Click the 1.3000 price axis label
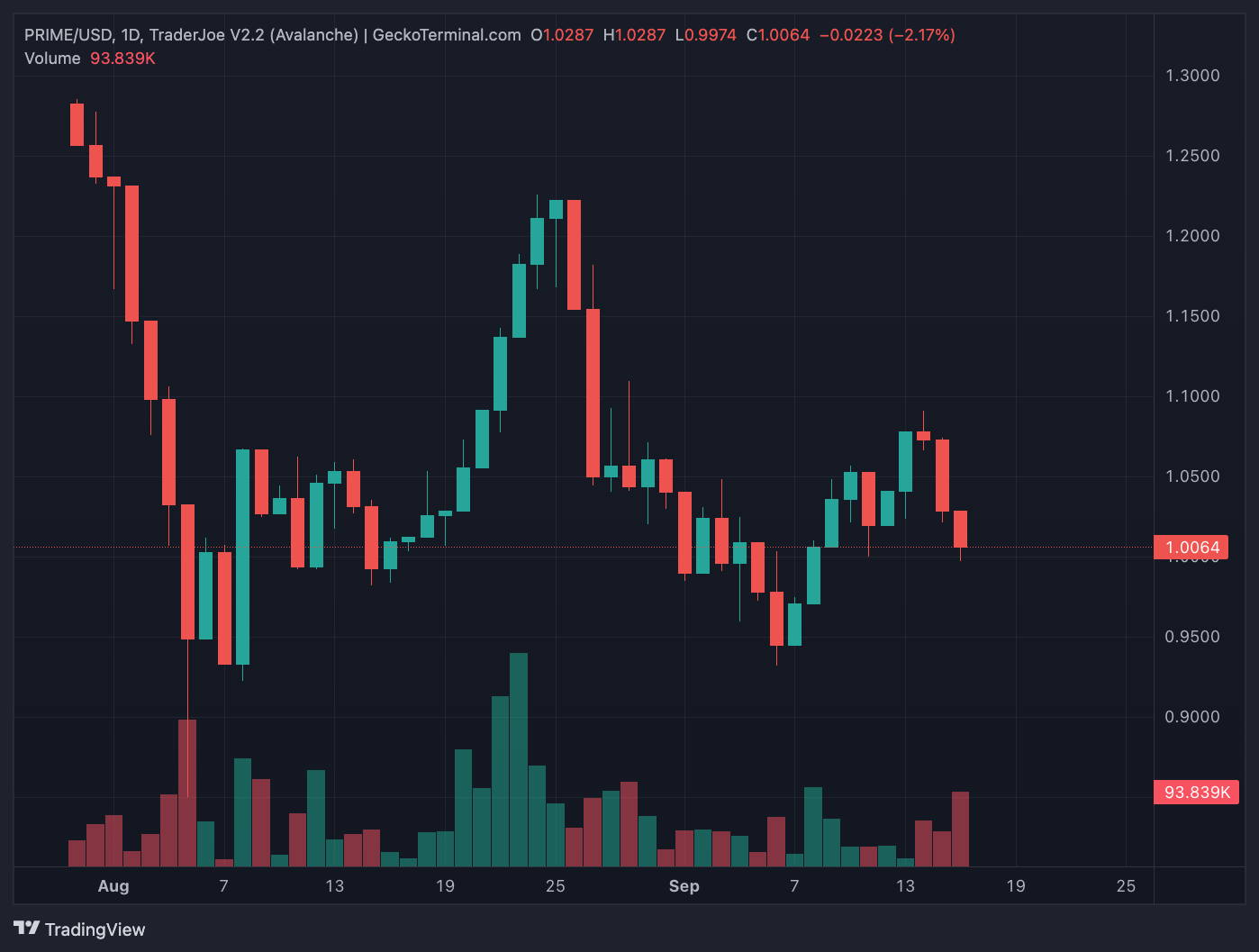The image size is (1259, 952). 1192,76
